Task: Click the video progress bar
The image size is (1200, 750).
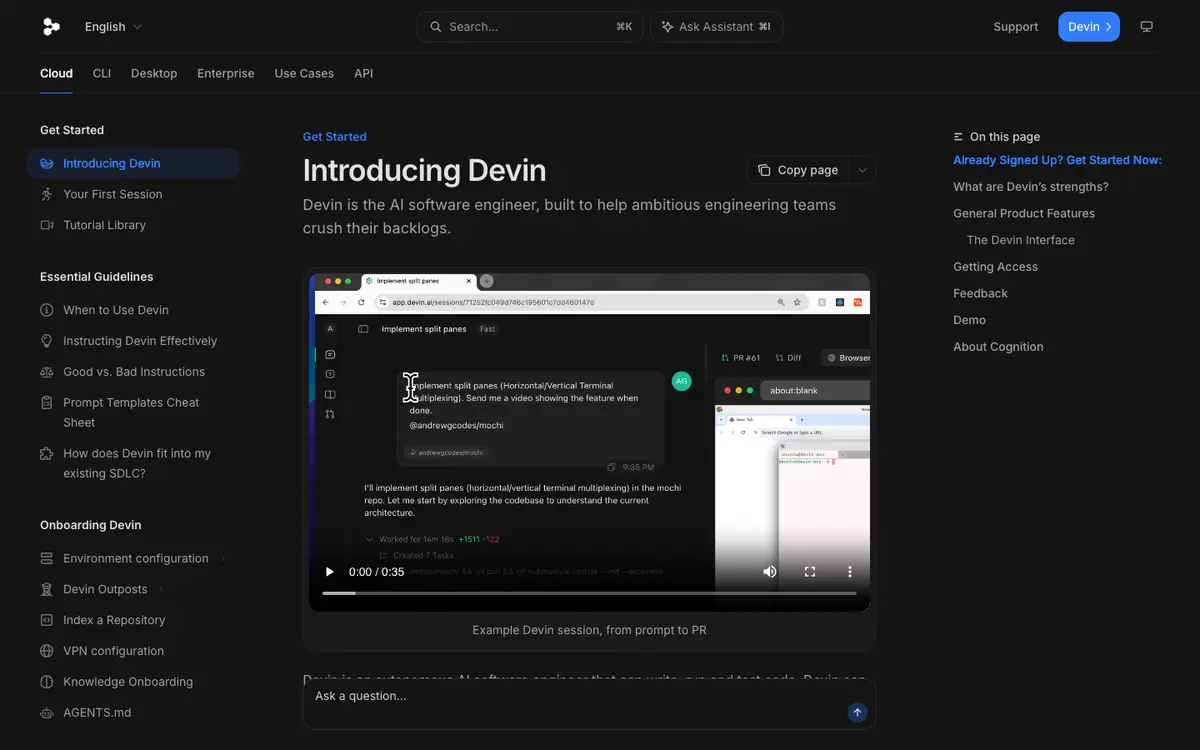Action: point(589,593)
